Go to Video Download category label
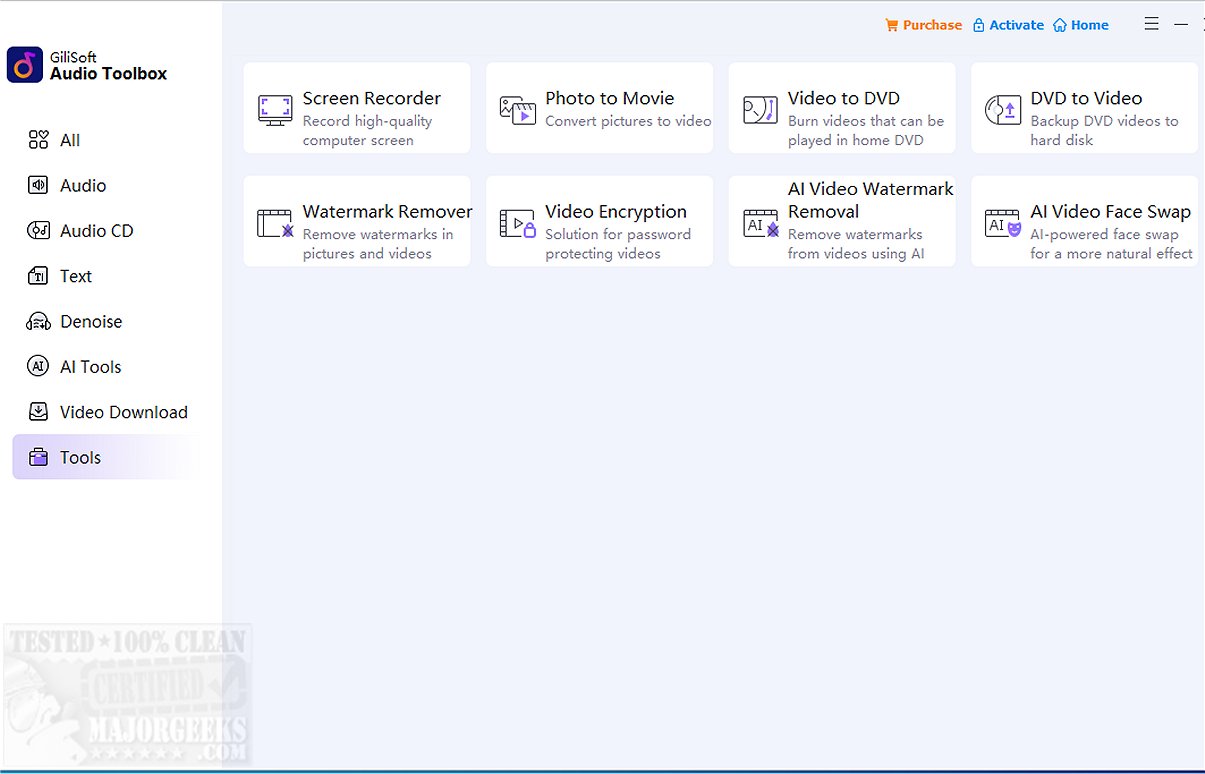 (x=124, y=412)
